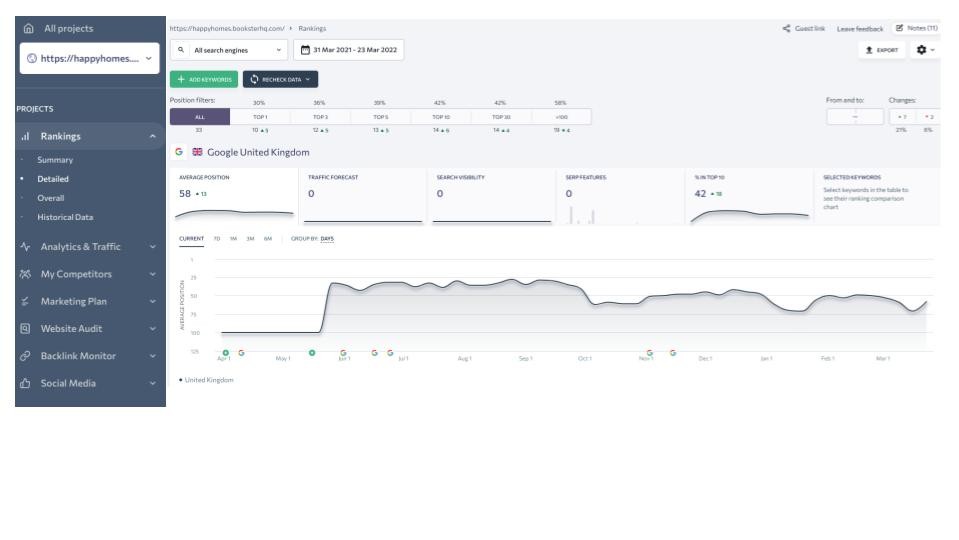Click the Add Keywords button

click(x=203, y=78)
